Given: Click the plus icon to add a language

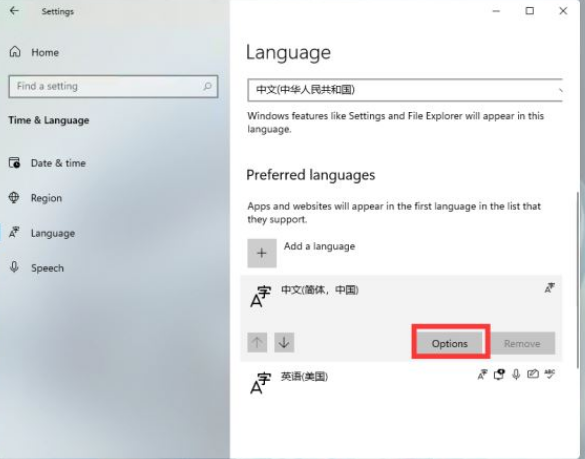Looking at the screenshot, I should point(262,253).
